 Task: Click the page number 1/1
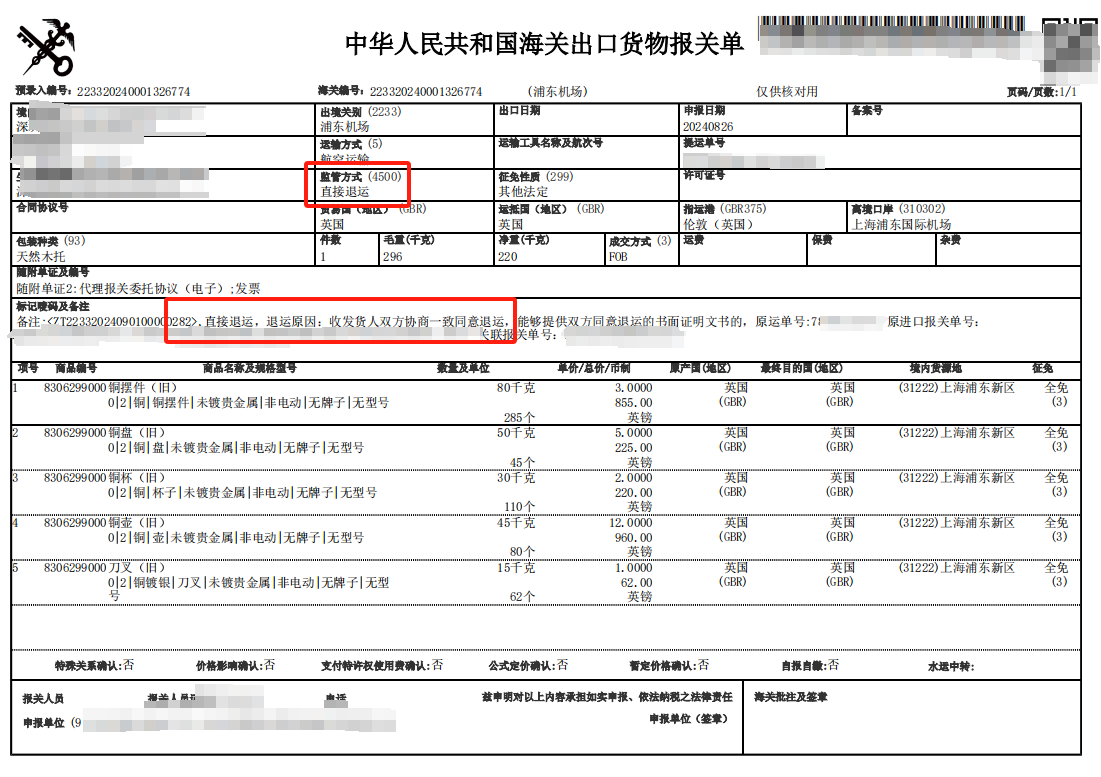[x=1067, y=92]
